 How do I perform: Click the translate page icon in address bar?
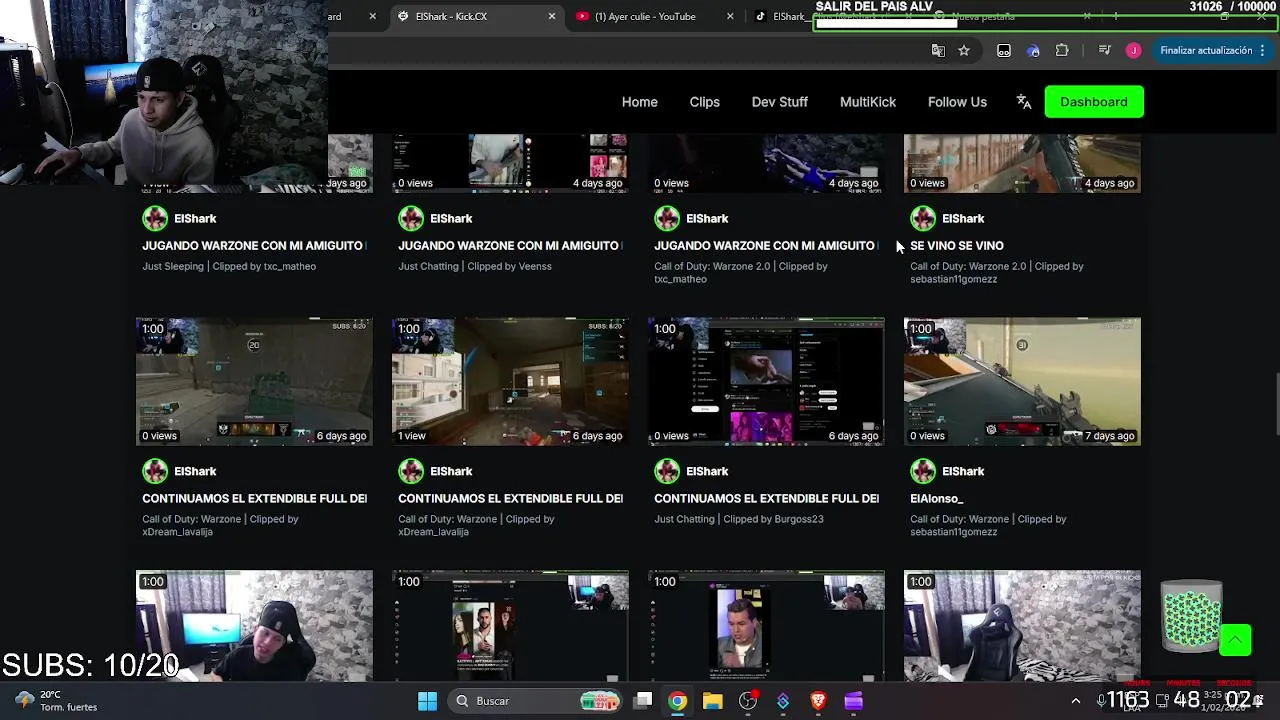938,50
